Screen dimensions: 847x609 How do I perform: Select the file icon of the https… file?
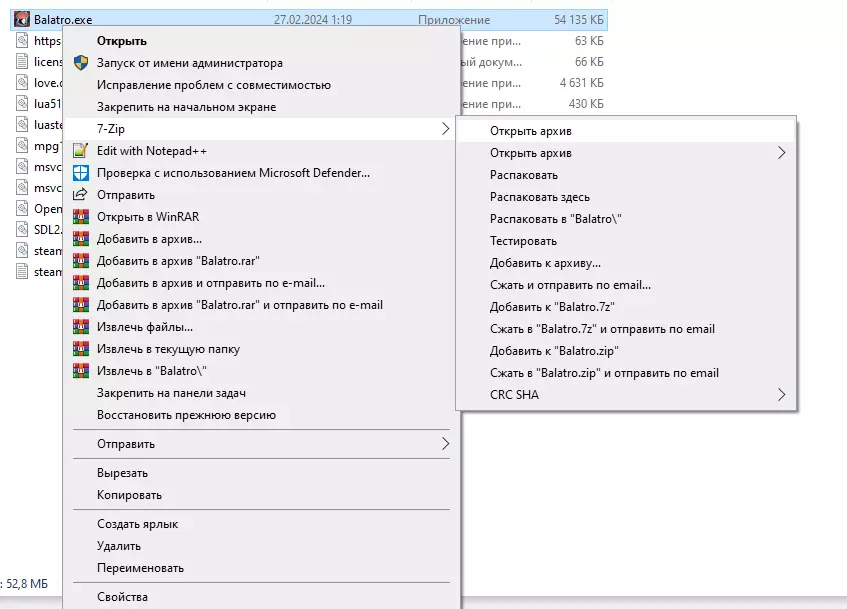(x=22, y=41)
